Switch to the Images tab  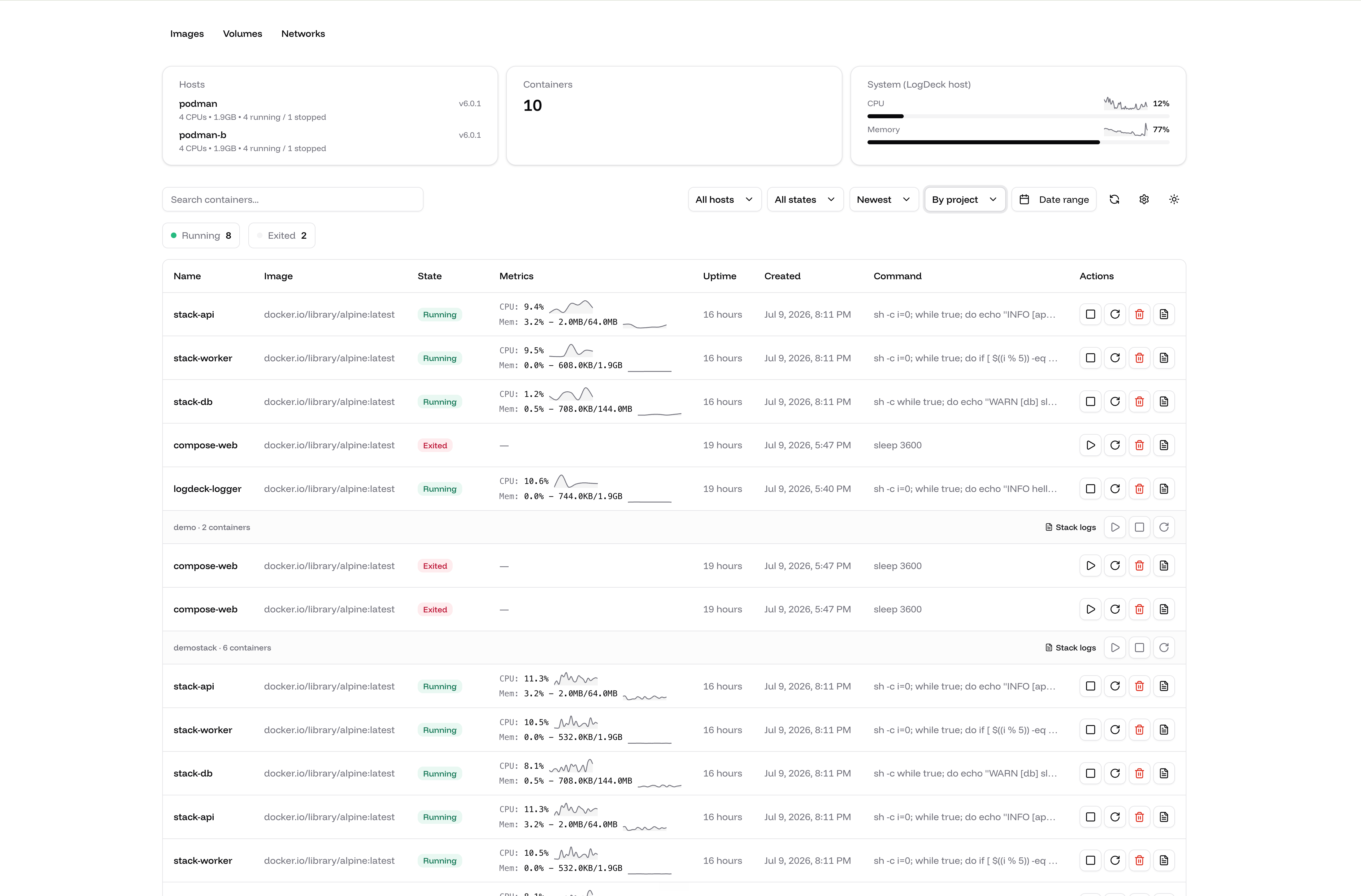tap(187, 34)
